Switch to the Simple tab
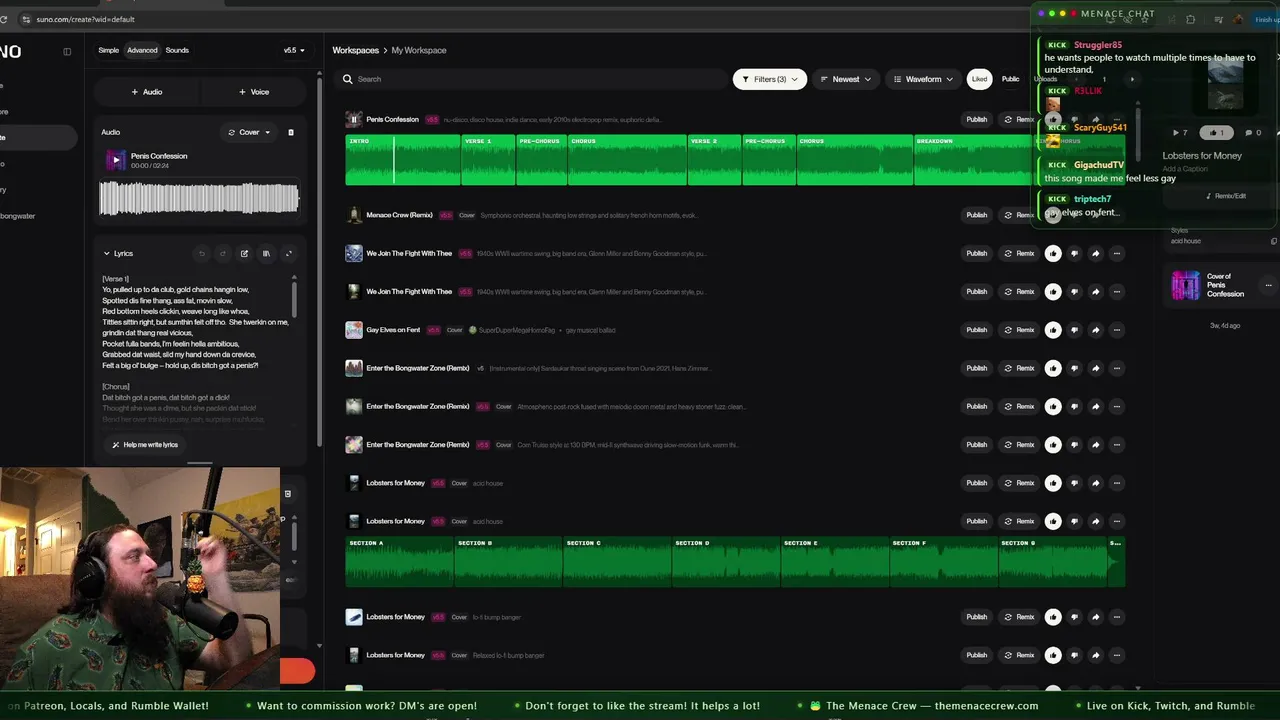Image resolution: width=1280 pixels, height=720 pixels. (108, 50)
